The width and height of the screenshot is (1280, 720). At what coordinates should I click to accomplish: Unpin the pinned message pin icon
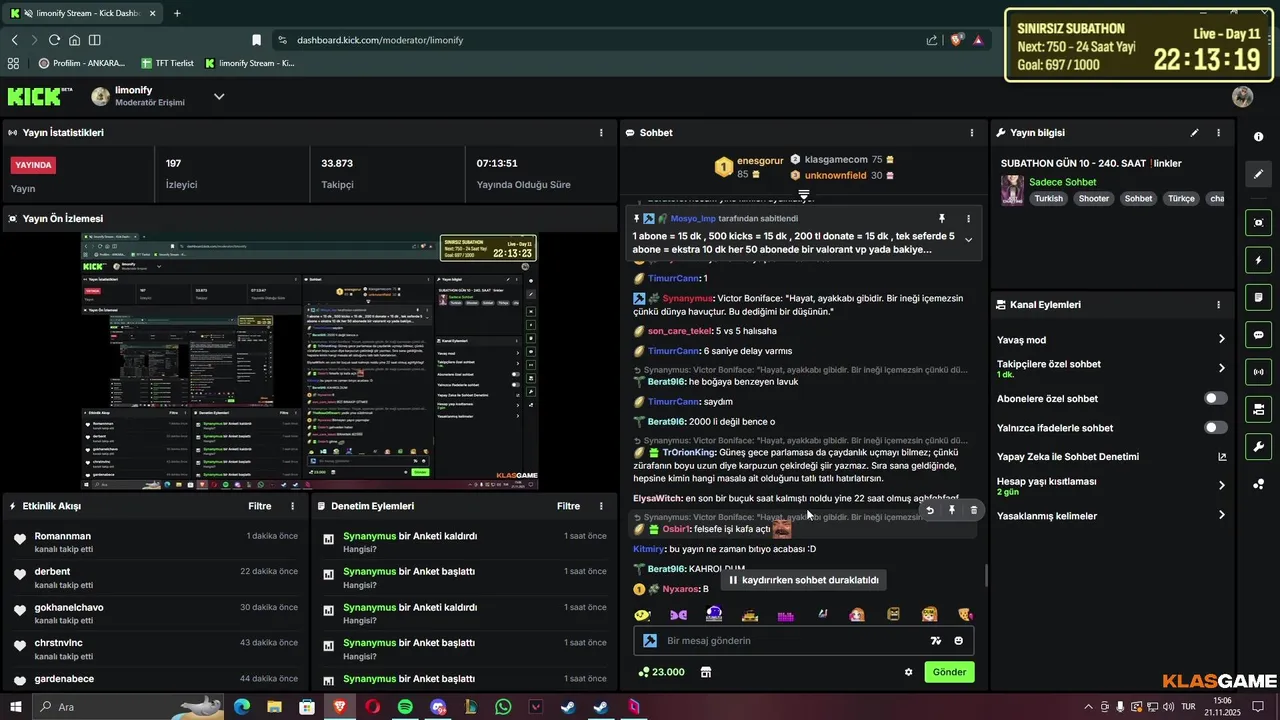941,218
